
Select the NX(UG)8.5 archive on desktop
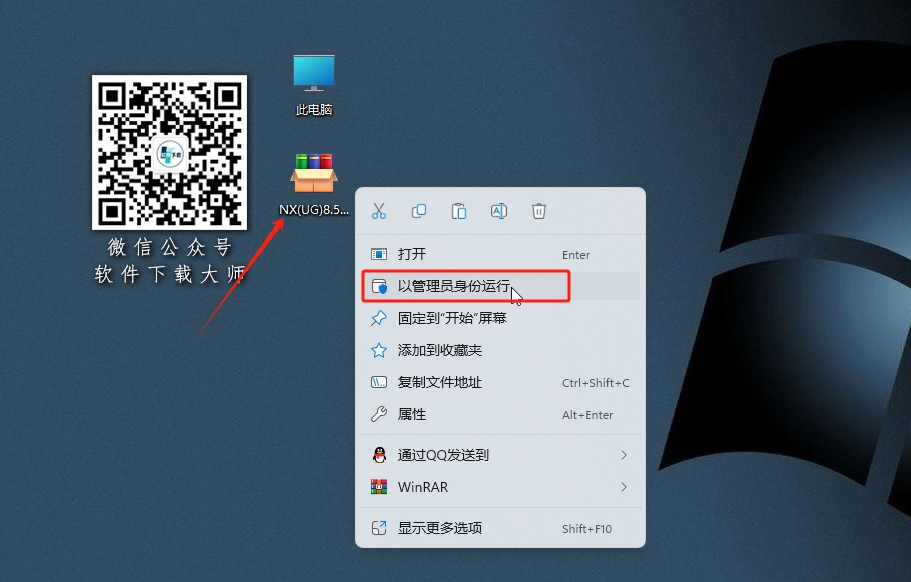point(311,172)
